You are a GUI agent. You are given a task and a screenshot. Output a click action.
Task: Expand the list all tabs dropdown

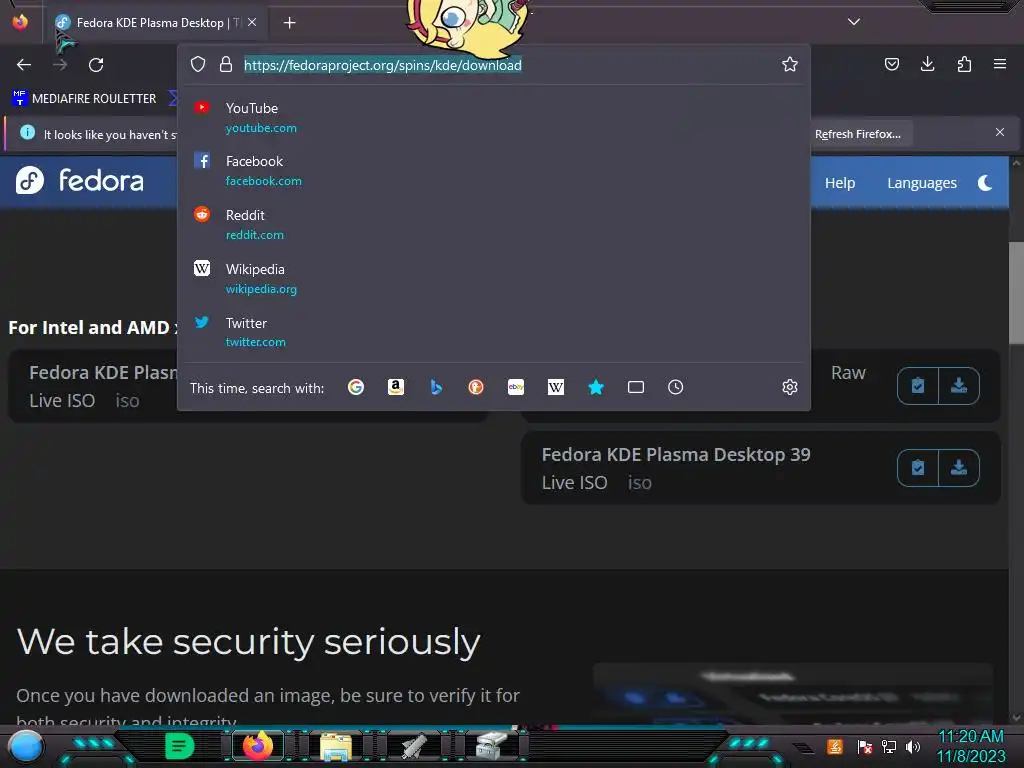pyautogui.click(x=854, y=22)
